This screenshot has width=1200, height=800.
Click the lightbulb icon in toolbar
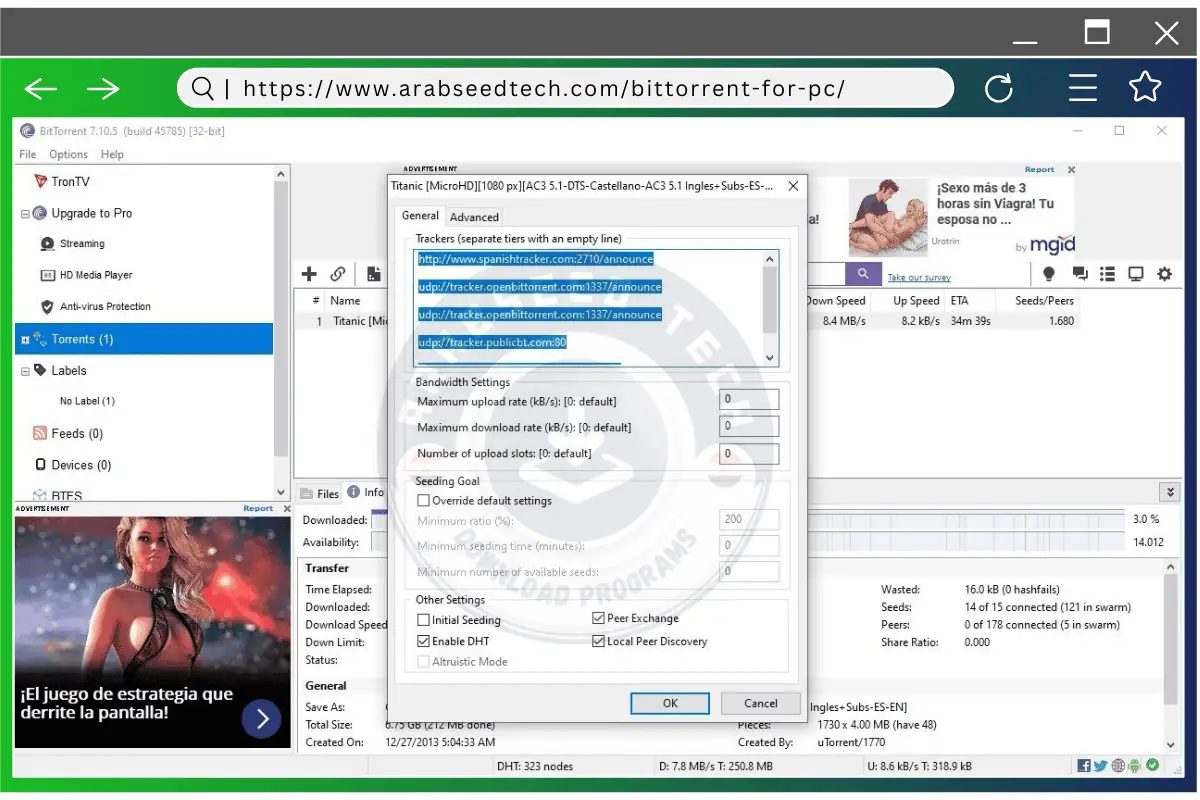click(1049, 274)
